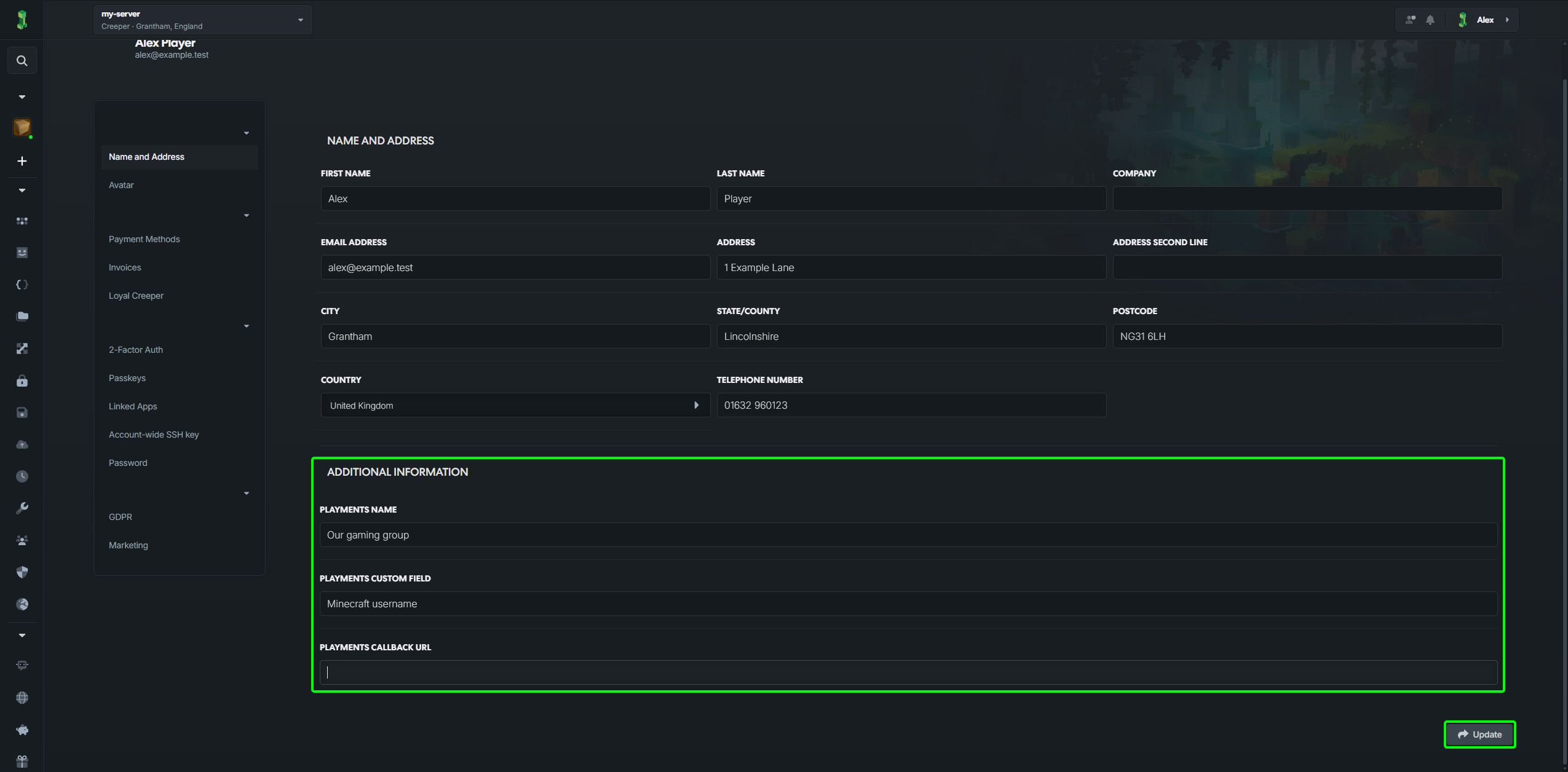Open the chat bot icon in sidebar

point(22,666)
